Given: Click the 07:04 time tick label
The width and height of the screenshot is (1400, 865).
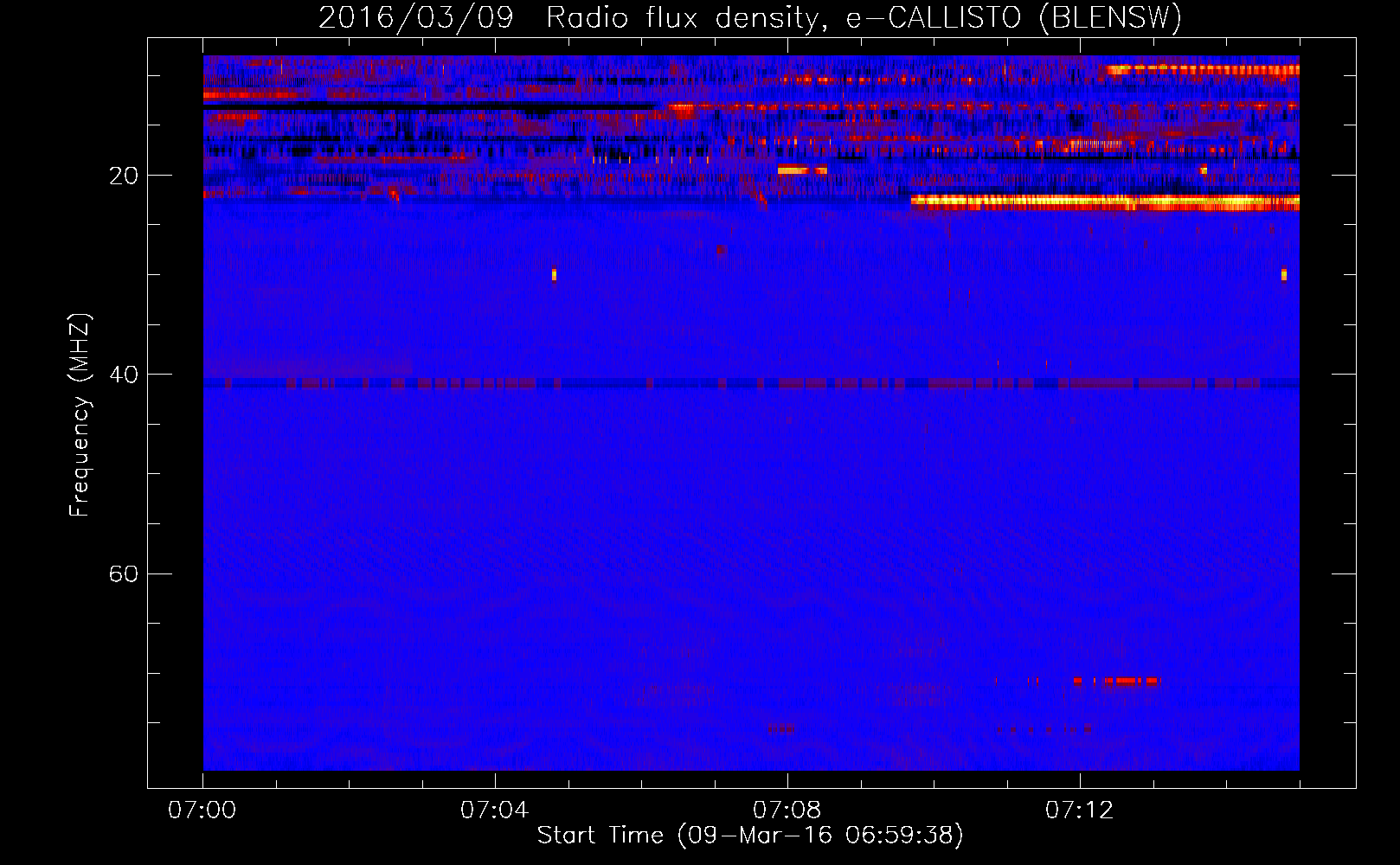Looking at the screenshot, I should [495, 810].
